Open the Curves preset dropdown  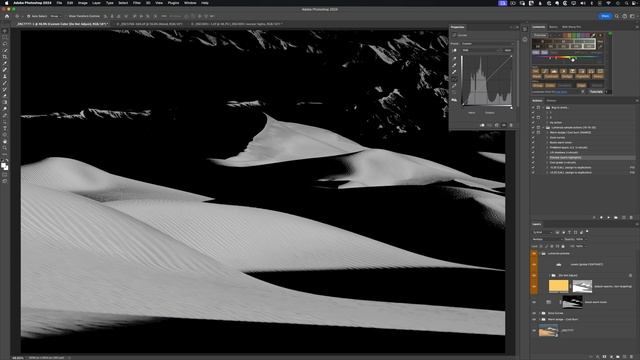point(487,44)
